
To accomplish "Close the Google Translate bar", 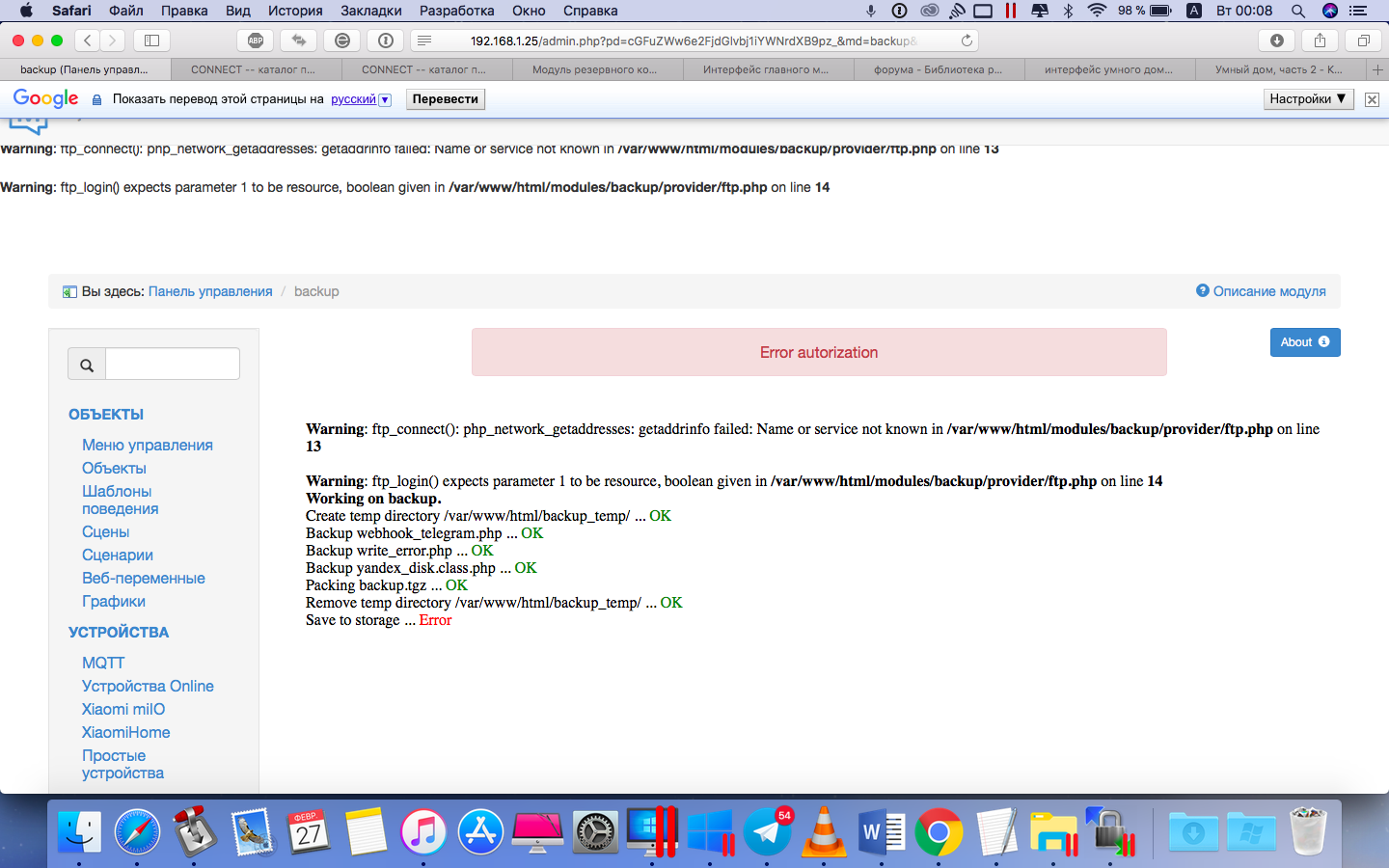I will coord(1372,99).
